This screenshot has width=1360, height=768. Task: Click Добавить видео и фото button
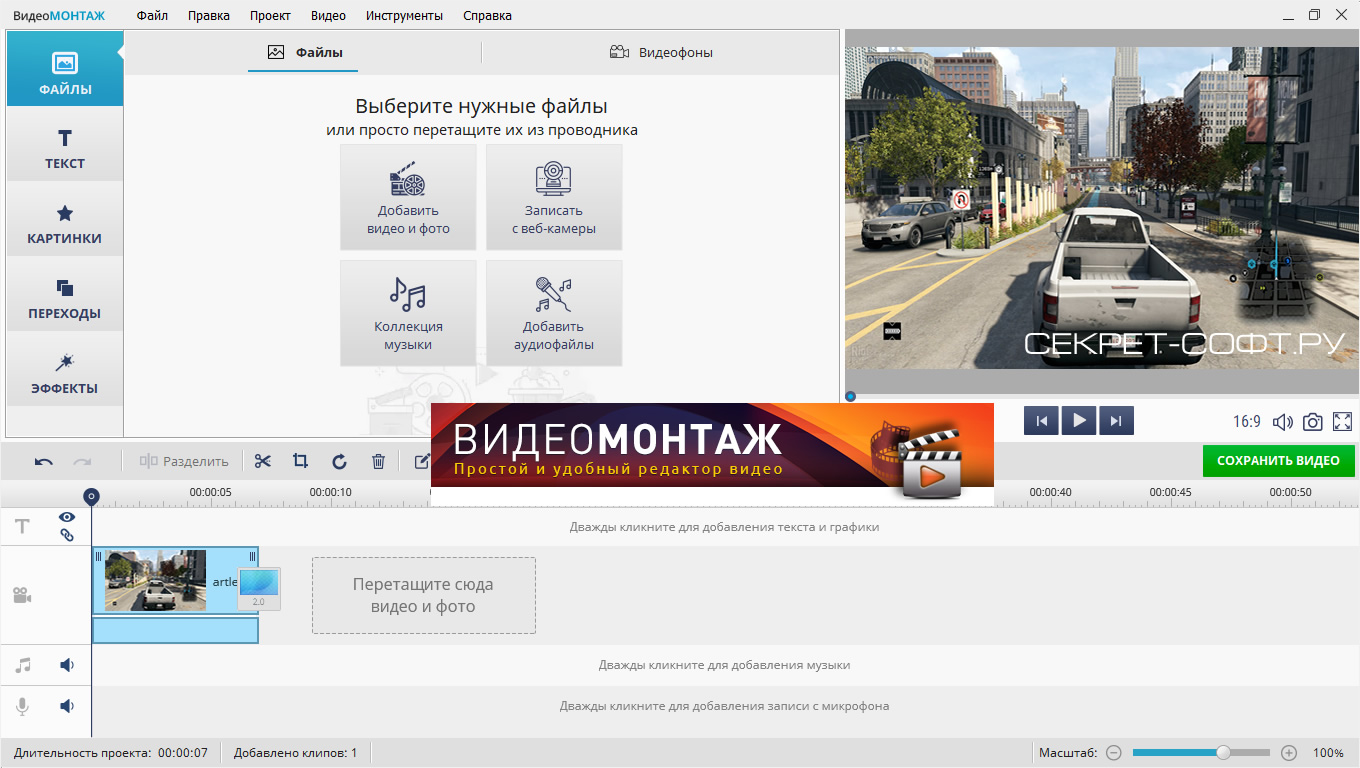[x=408, y=197]
